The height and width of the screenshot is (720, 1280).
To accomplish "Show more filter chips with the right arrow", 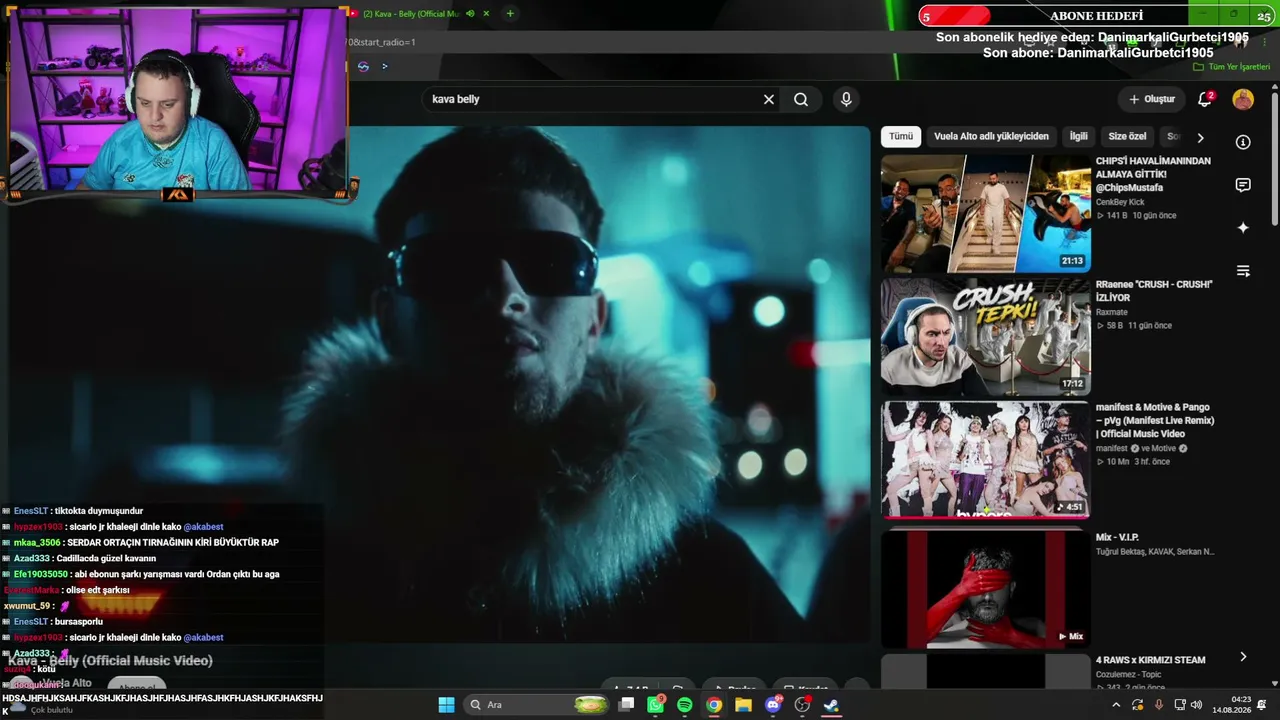I will [x=1200, y=137].
